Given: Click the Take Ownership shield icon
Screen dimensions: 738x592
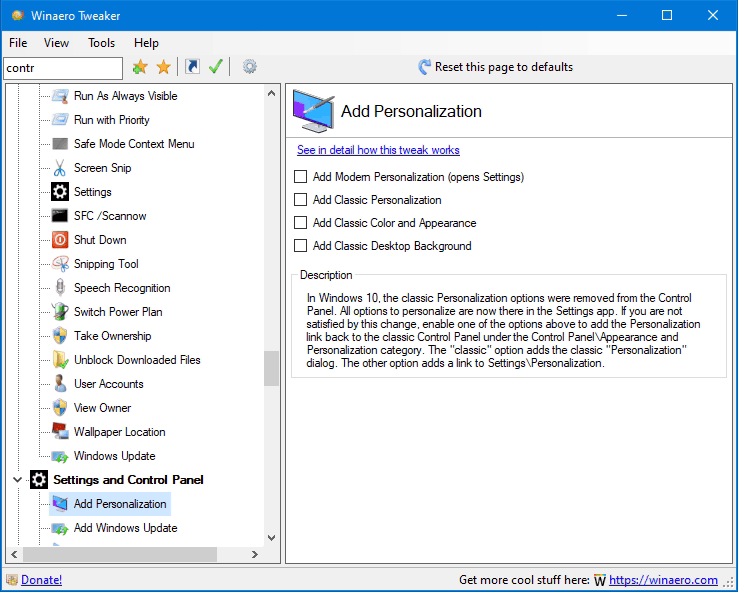Looking at the screenshot, I should 60,336.
